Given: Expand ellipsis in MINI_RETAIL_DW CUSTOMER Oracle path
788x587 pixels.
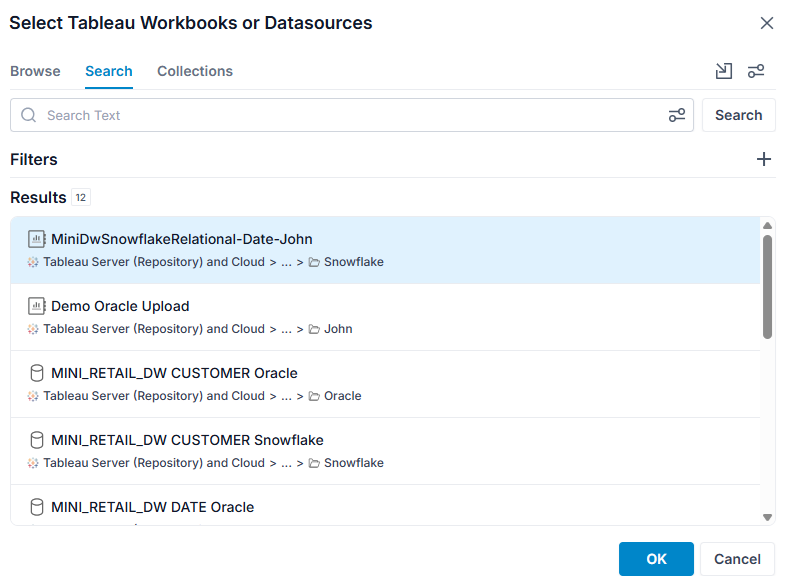Looking at the screenshot, I should pos(286,396).
